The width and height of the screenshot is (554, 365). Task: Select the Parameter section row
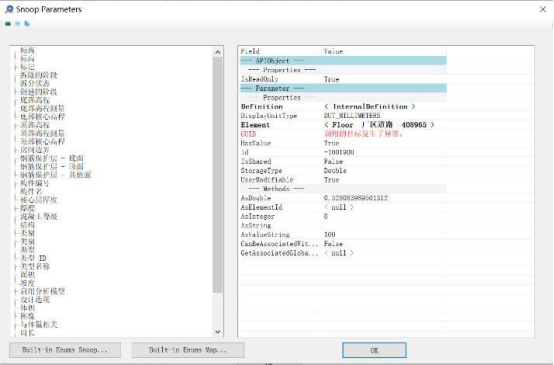point(343,88)
